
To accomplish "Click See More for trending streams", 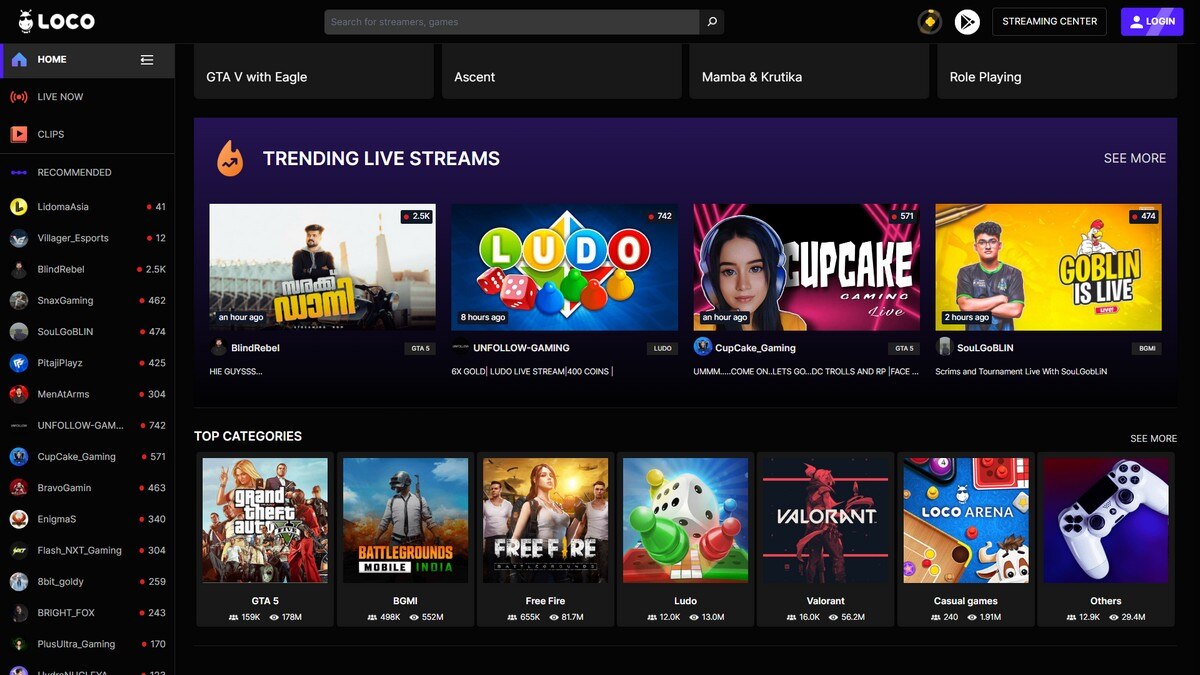I will (1134, 158).
